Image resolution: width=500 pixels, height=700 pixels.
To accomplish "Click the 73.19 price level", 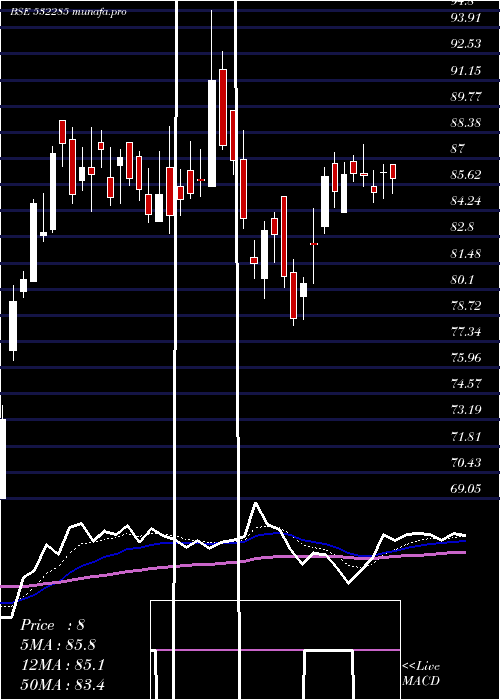I will pyautogui.click(x=466, y=410).
